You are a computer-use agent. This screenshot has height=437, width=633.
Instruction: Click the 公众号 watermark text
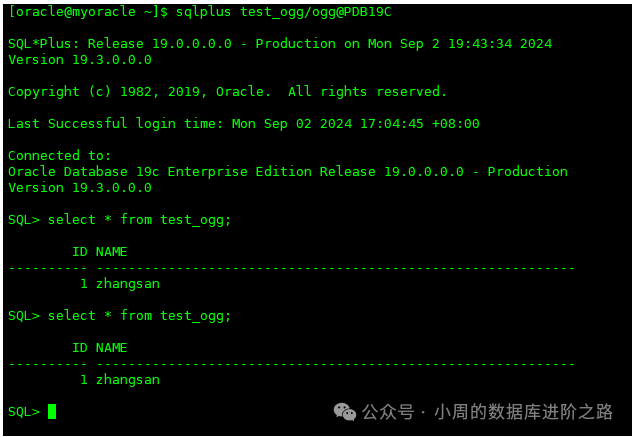click(387, 412)
